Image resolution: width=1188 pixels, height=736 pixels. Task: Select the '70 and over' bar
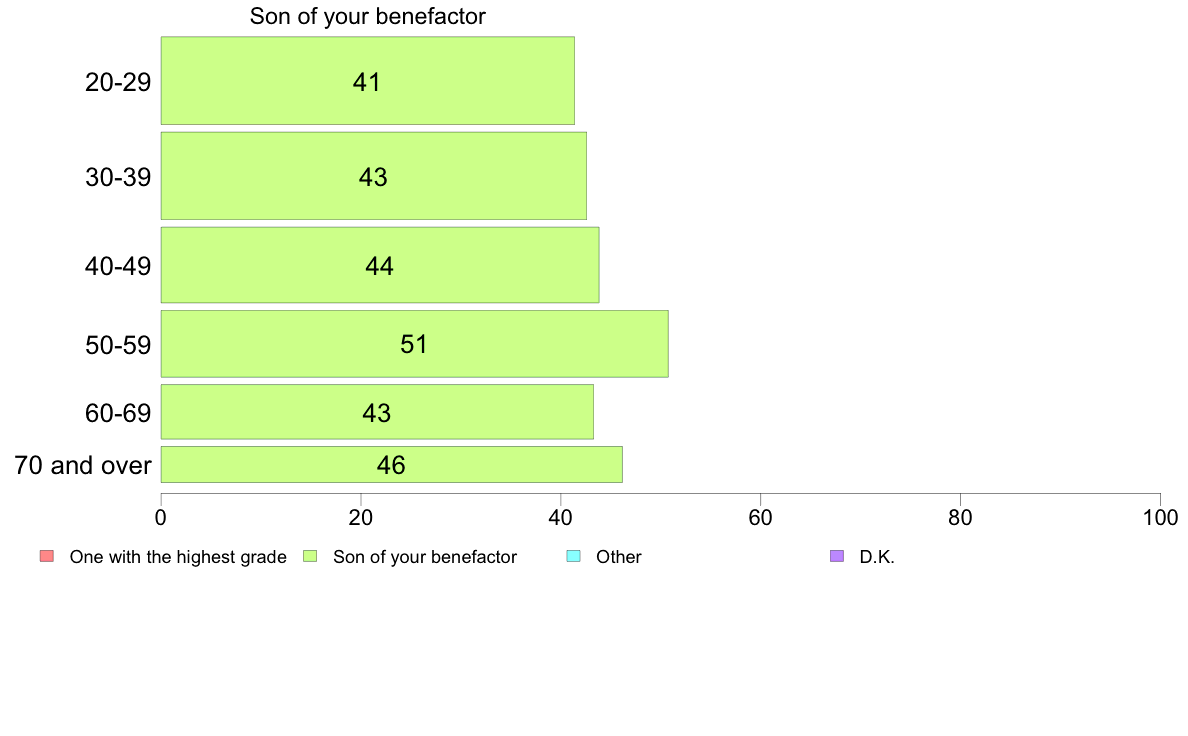click(x=392, y=465)
